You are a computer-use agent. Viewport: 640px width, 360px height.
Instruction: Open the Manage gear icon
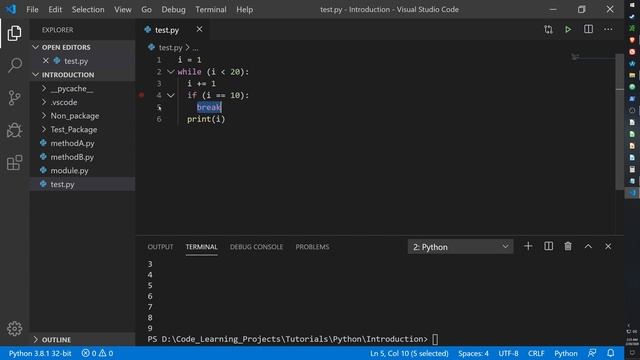coord(14,329)
